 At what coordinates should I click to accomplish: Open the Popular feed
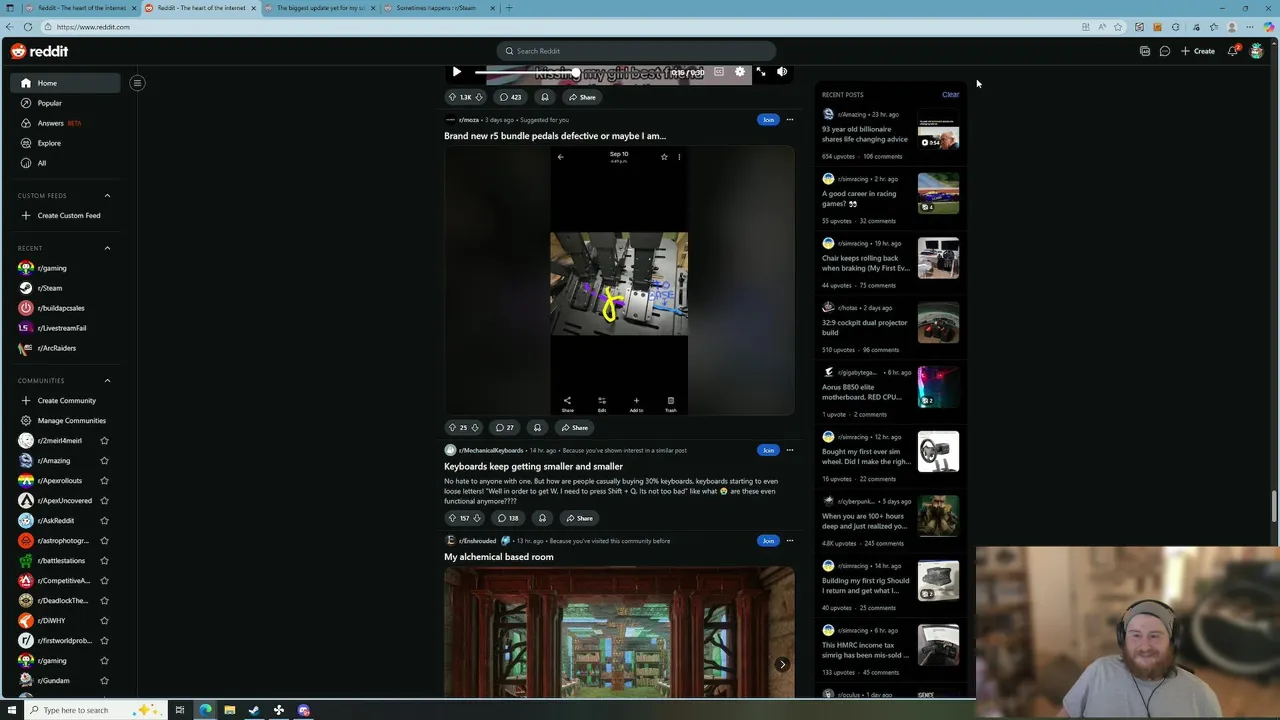66,103
